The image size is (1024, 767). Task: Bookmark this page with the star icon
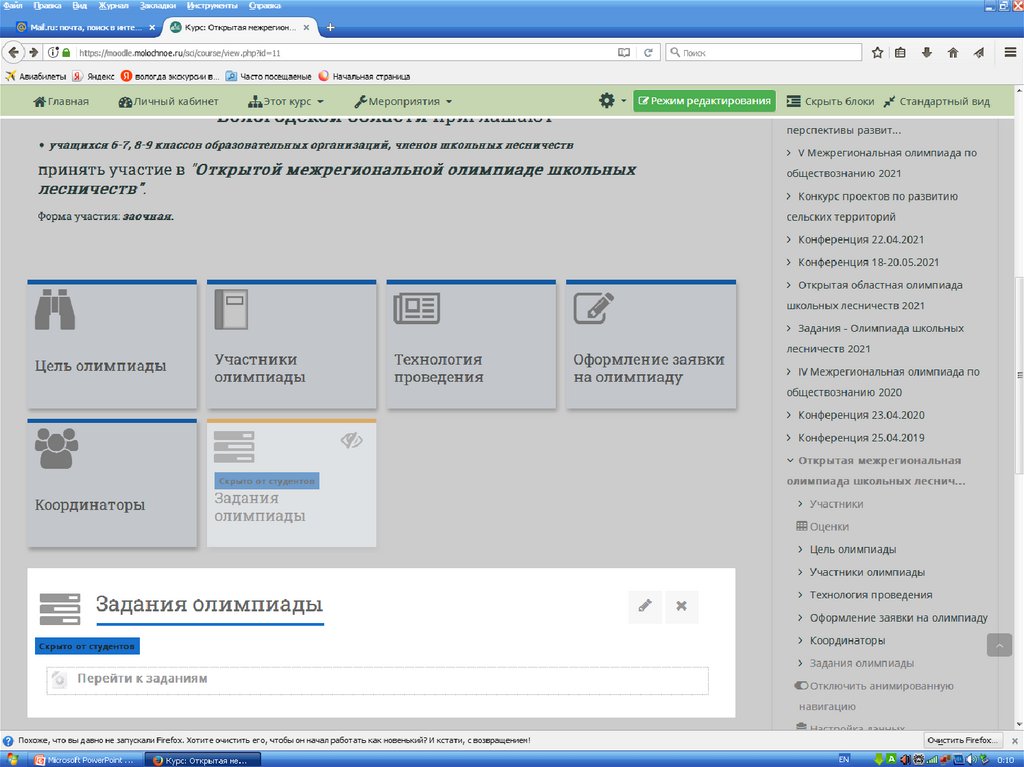[x=877, y=53]
